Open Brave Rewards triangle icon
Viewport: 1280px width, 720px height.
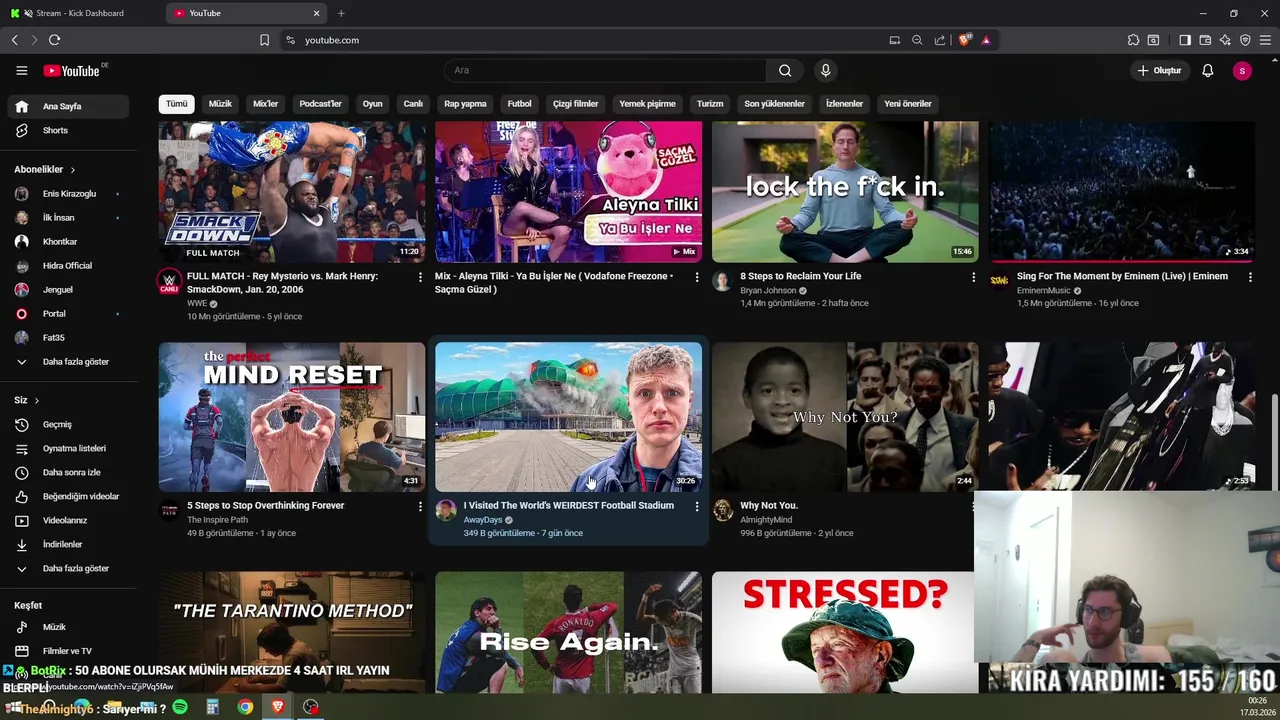(986, 40)
